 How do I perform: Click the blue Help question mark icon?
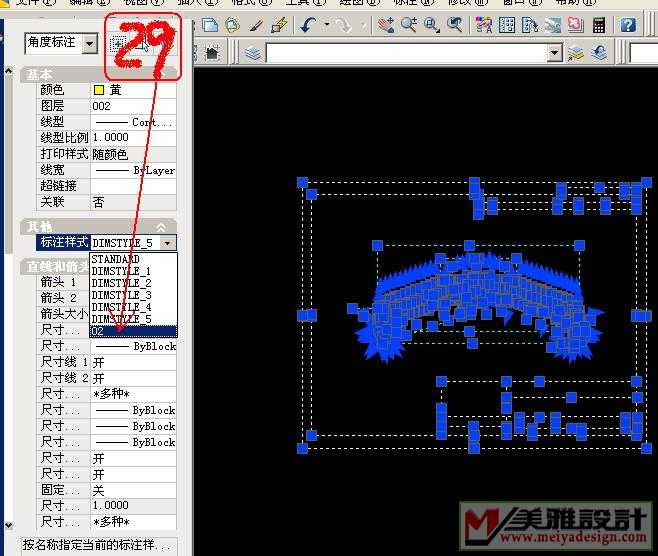pyautogui.click(x=628, y=25)
